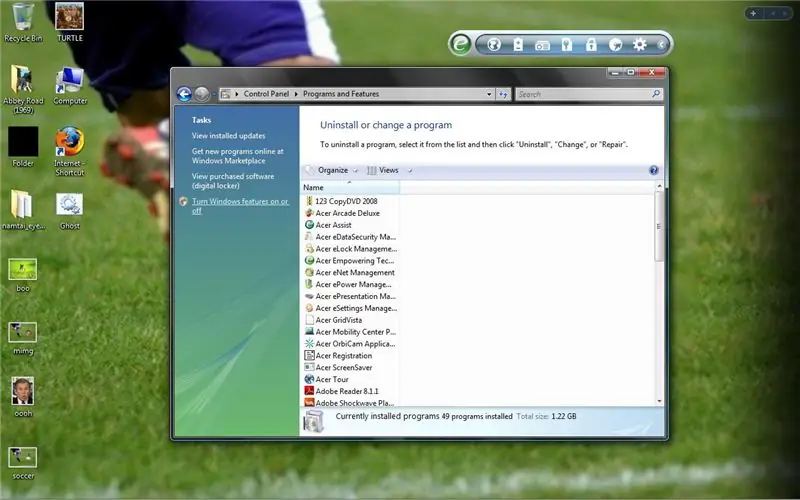The image size is (800, 500).
Task: Click Control Panel in the address breadcrumb
Action: pyautogui.click(x=266, y=94)
